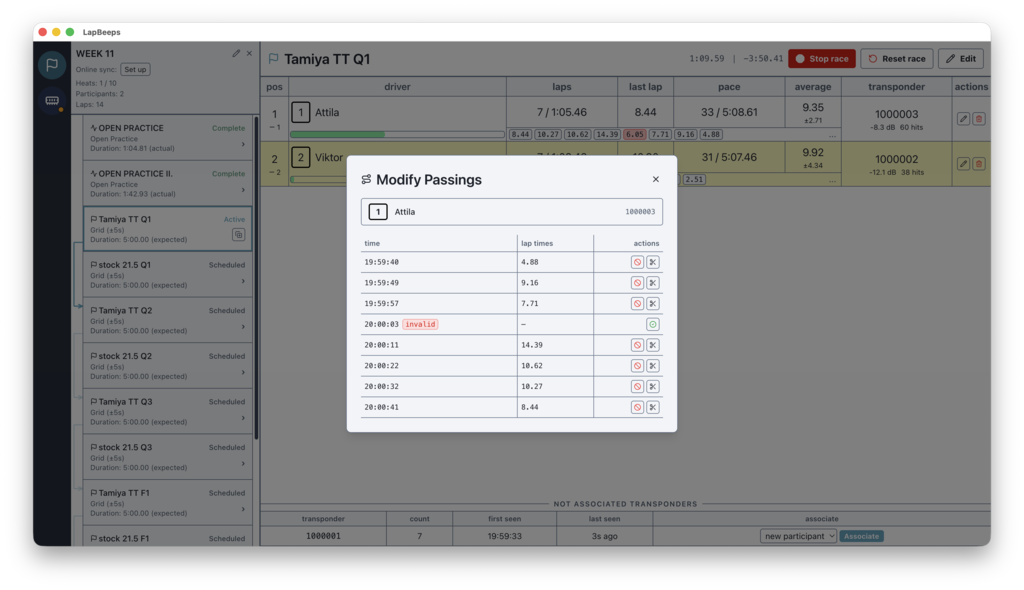1024x590 pixels.
Task: Invalidate the 19:59:40 passing
Action: pos(637,262)
